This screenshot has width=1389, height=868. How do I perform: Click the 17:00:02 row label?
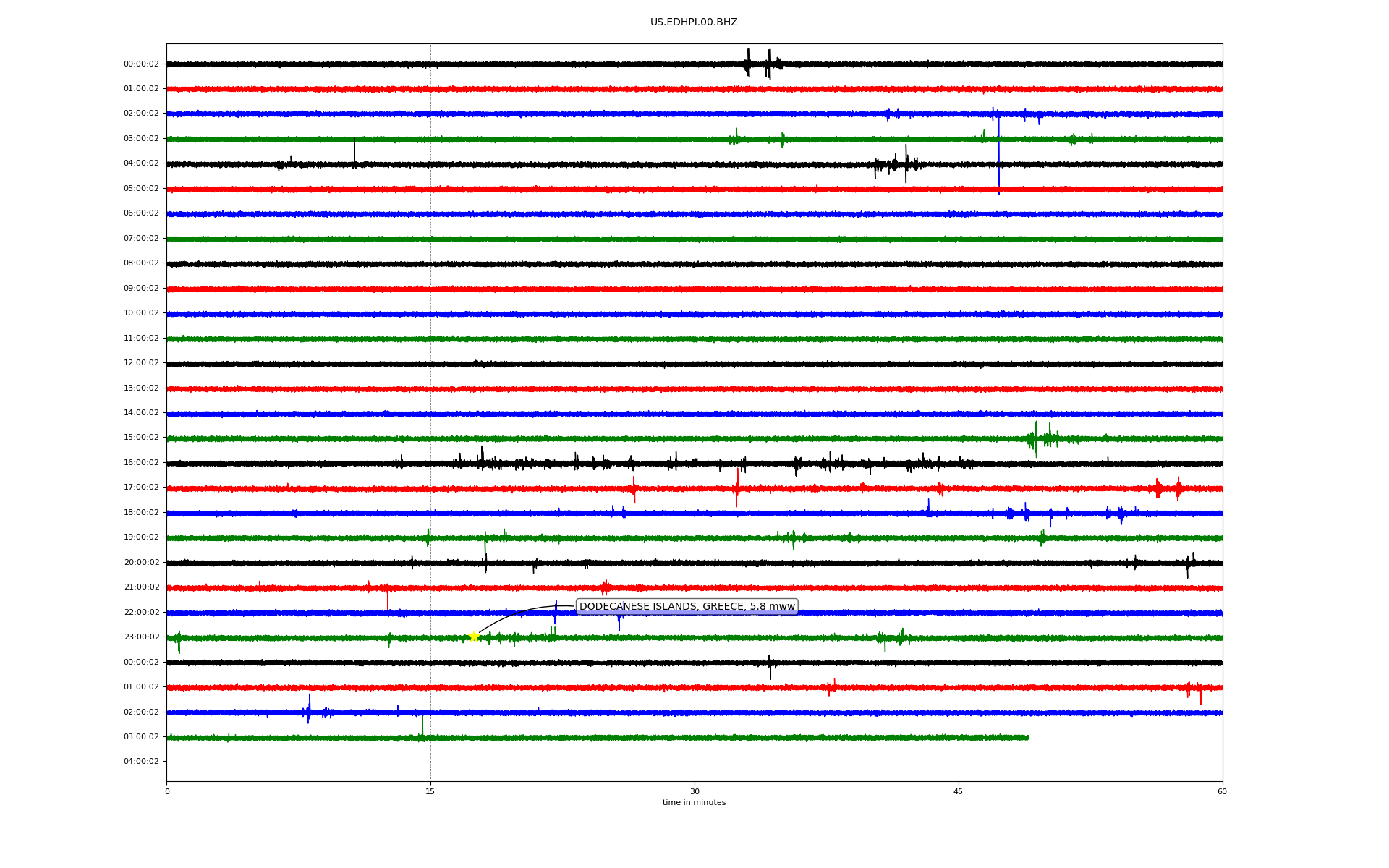pyautogui.click(x=141, y=488)
